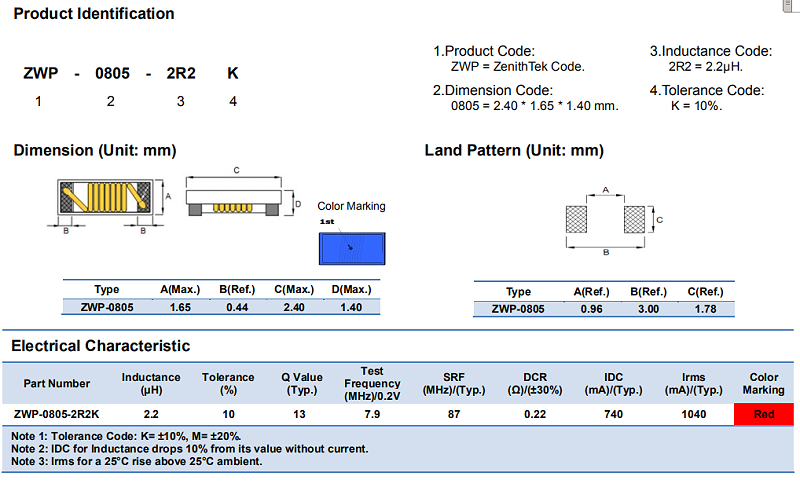Viewport: 800px width, 491px height.
Task: Click the top-view inductor coil diagram
Action: [105, 197]
